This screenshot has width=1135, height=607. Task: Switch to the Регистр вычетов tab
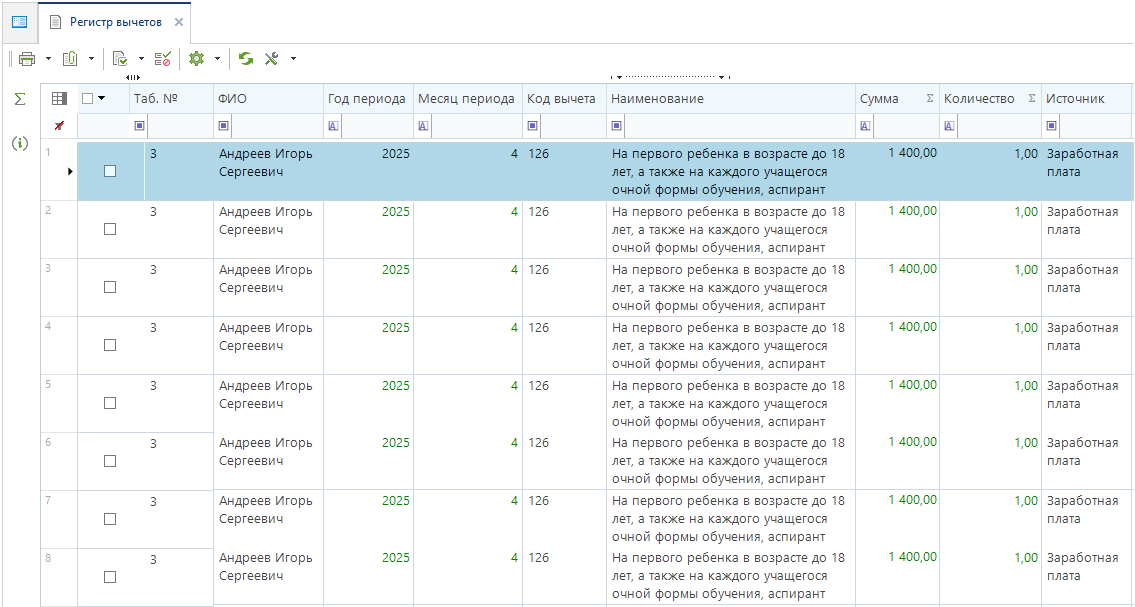[x=114, y=22]
